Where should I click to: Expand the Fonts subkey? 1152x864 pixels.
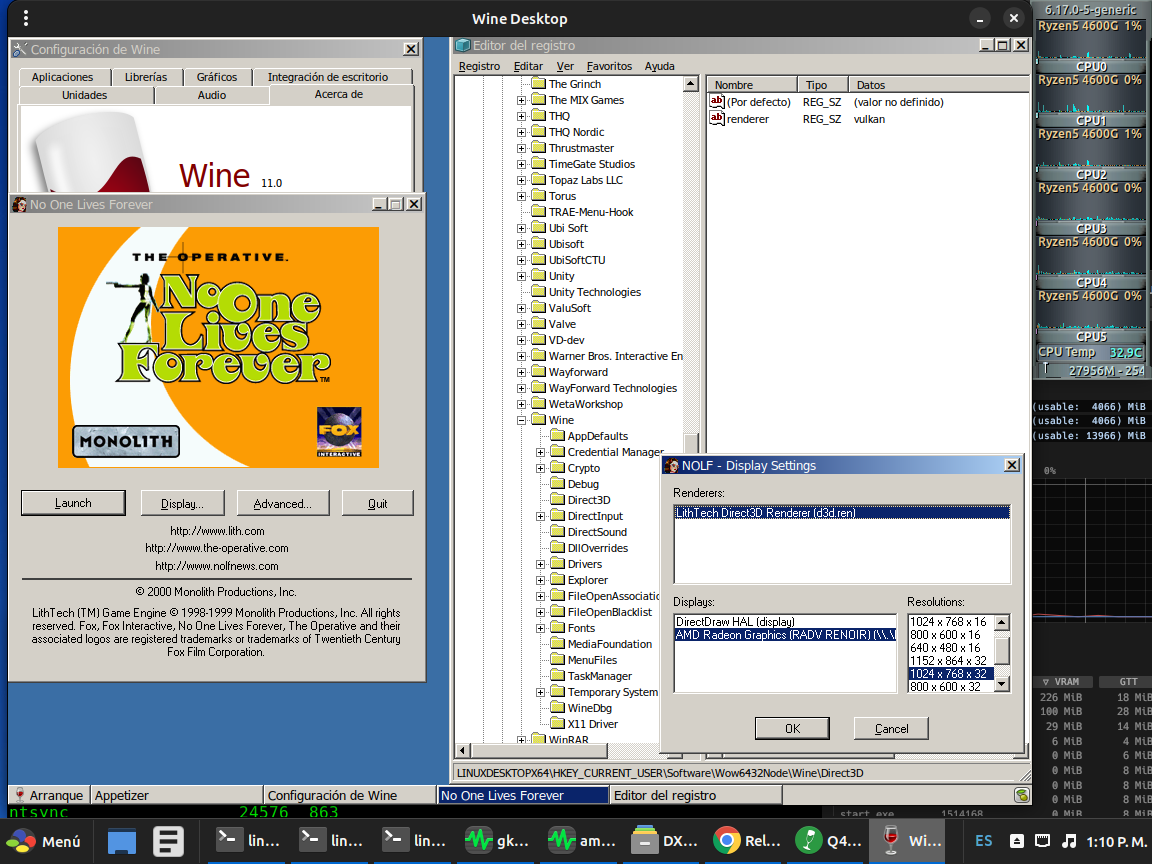point(540,628)
